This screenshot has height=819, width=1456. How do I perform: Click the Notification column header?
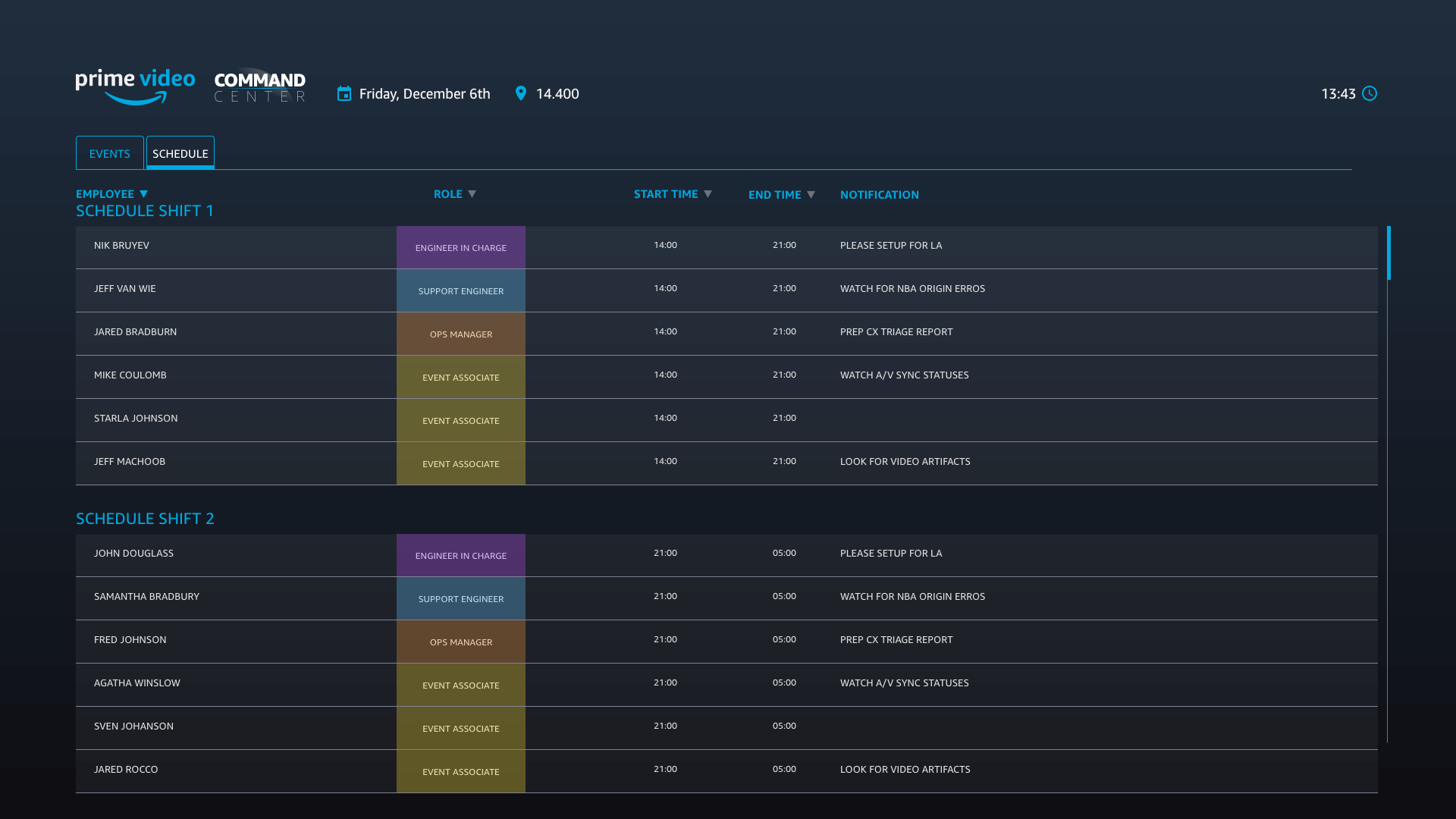point(879,195)
